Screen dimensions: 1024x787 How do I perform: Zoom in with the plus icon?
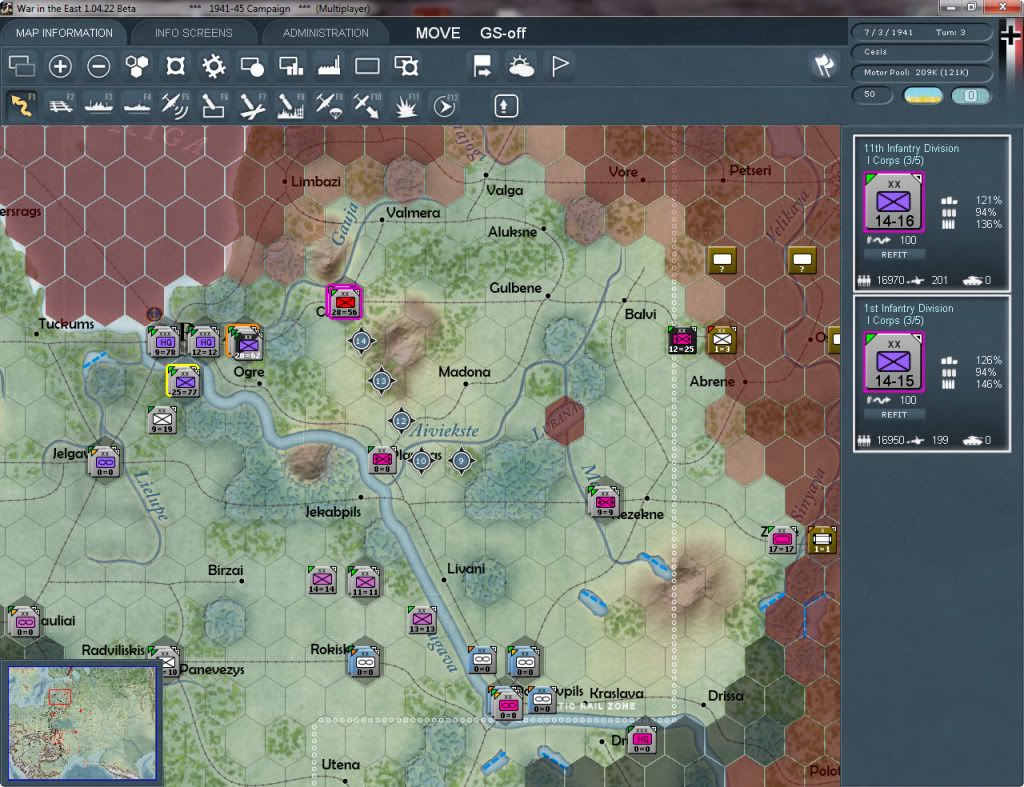60,66
